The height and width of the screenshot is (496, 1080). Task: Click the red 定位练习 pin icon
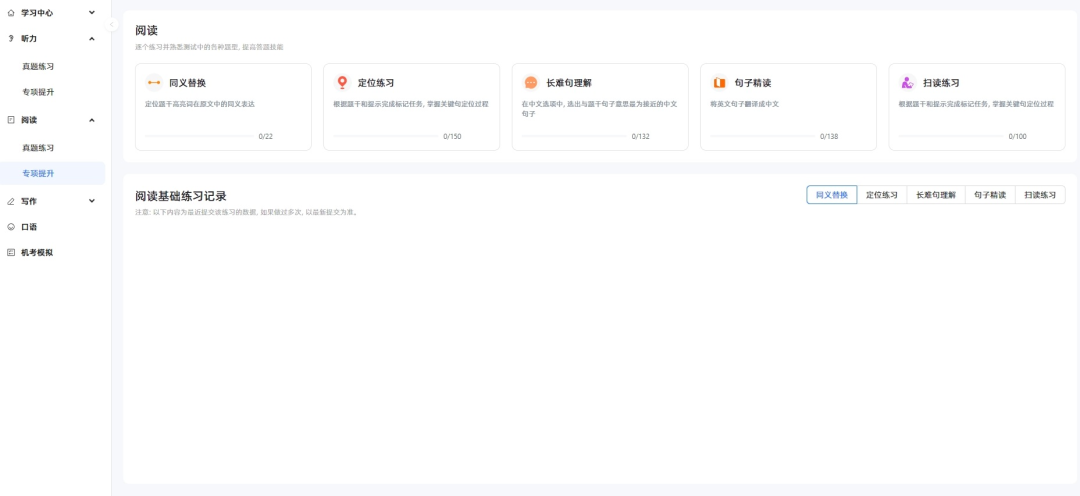tap(342, 83)
